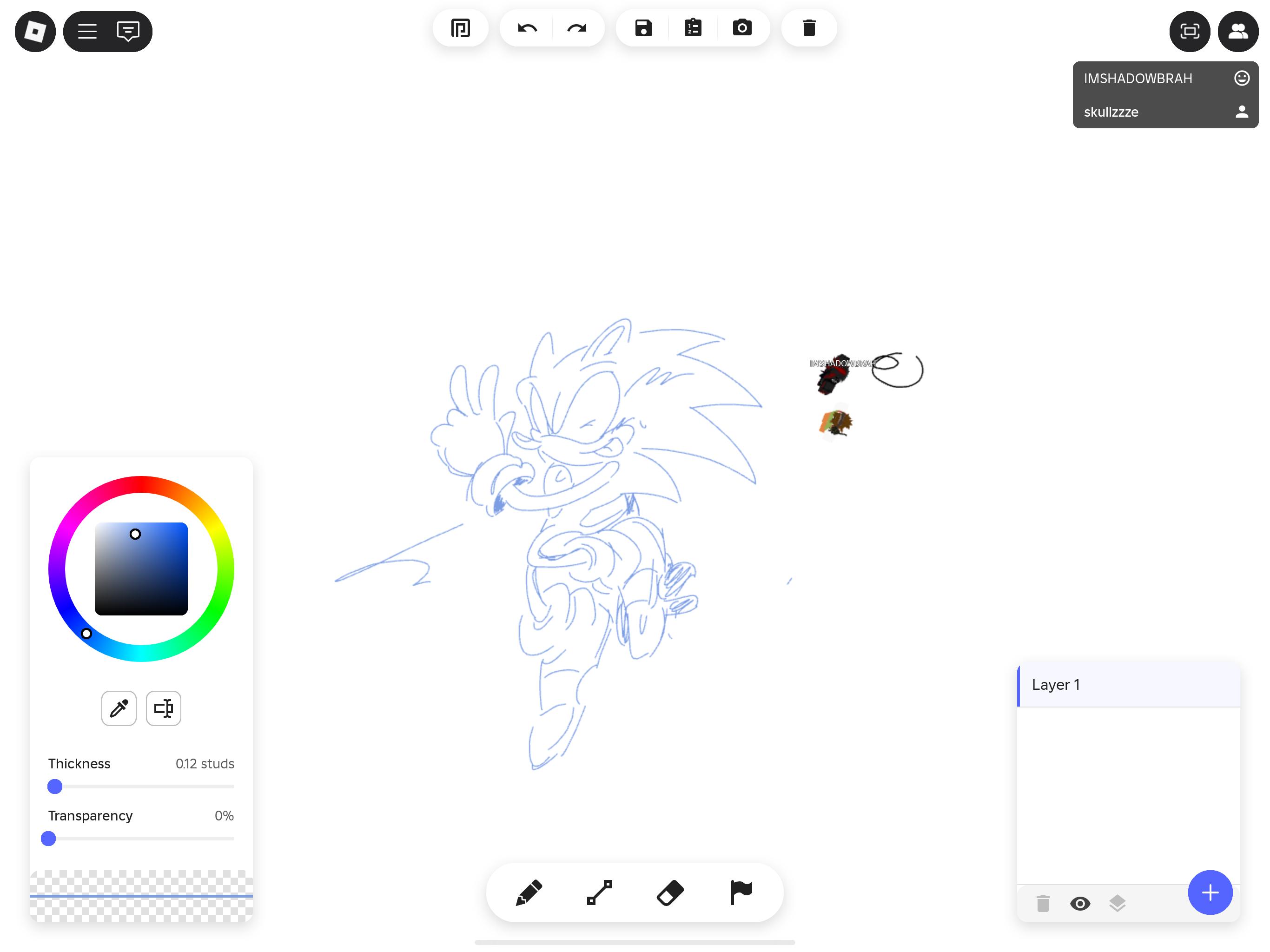Select the Flag tool
This screenshot has width=1270, height=952.
[x=741, y=892]
